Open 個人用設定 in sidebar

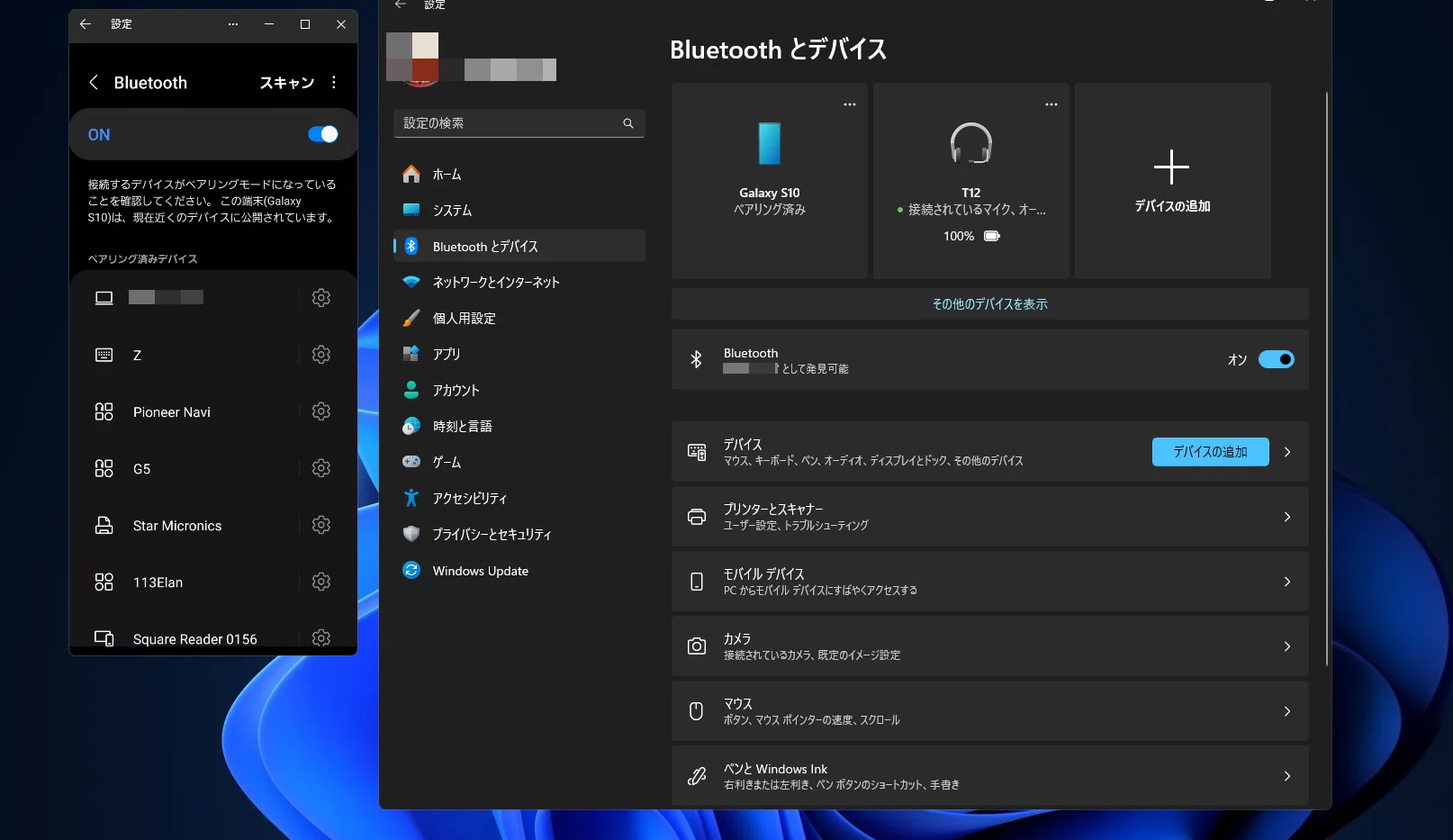coord(519,319)
